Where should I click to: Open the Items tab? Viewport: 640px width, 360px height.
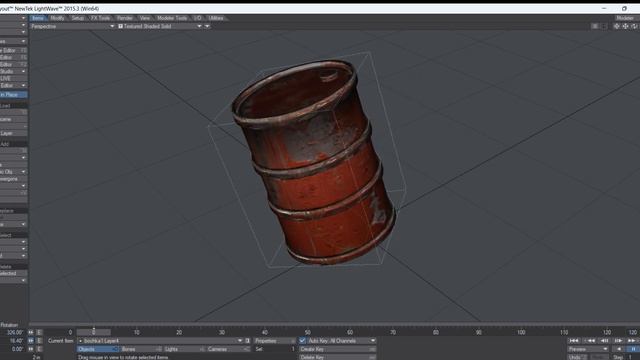click(38, 18)
